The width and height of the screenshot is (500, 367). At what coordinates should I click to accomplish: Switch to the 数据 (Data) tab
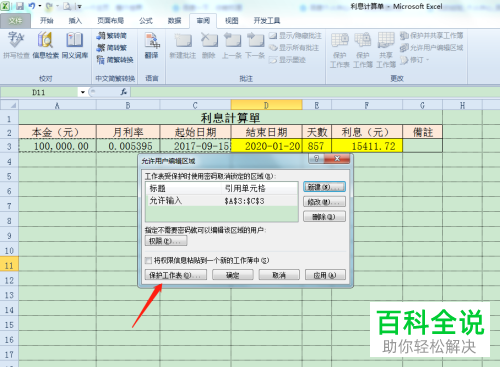(174, 21)
